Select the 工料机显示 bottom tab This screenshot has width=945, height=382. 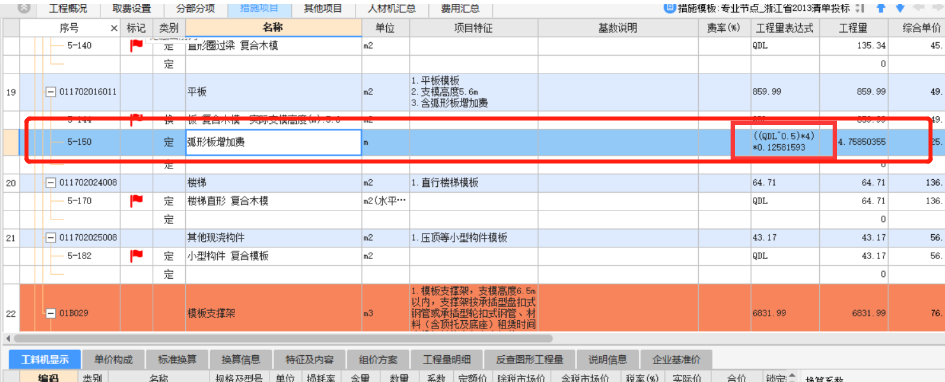44,359
